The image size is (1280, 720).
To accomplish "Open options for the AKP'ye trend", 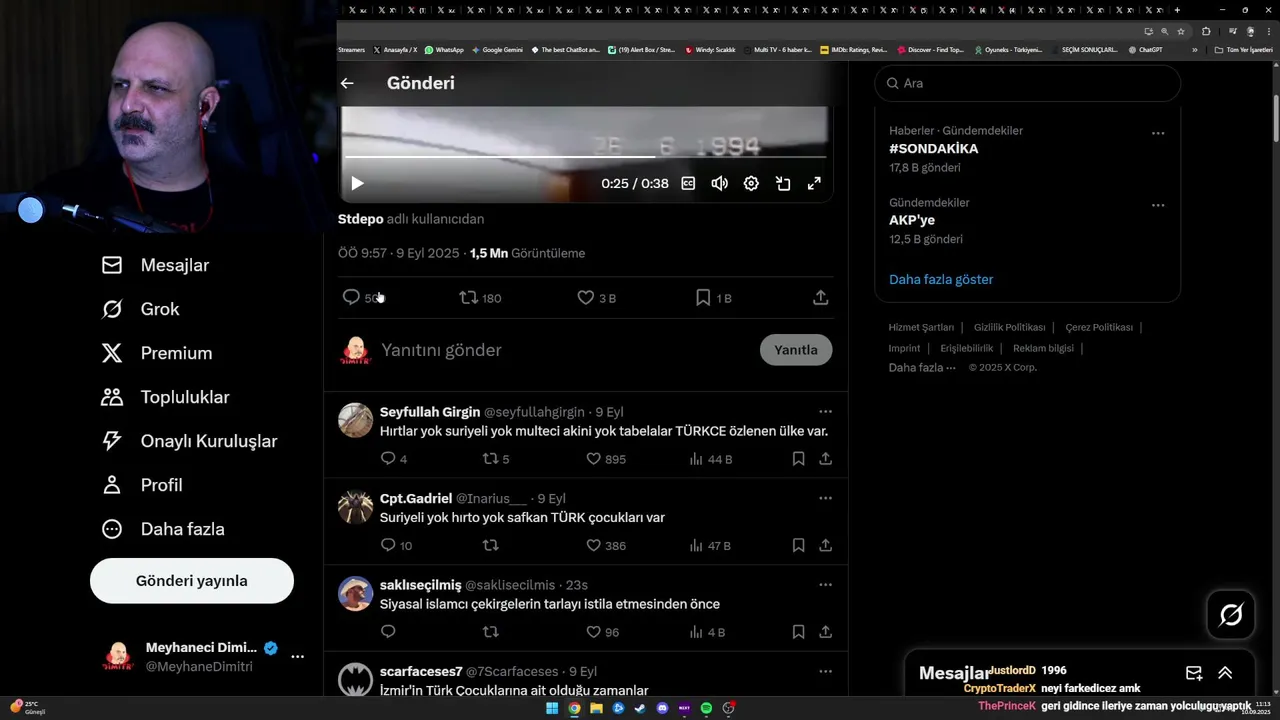I will click(1158, 205).
